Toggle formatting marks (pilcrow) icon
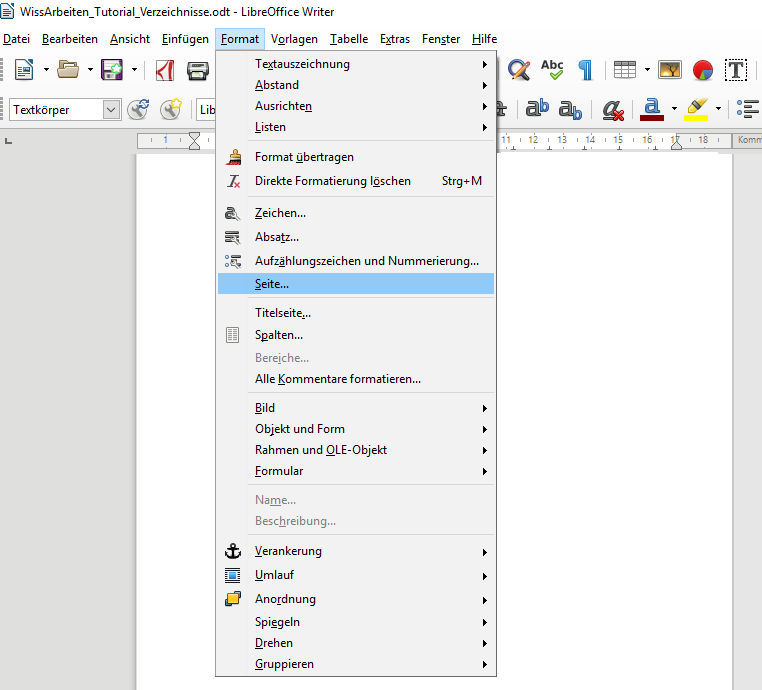 (x=585, y=70)
